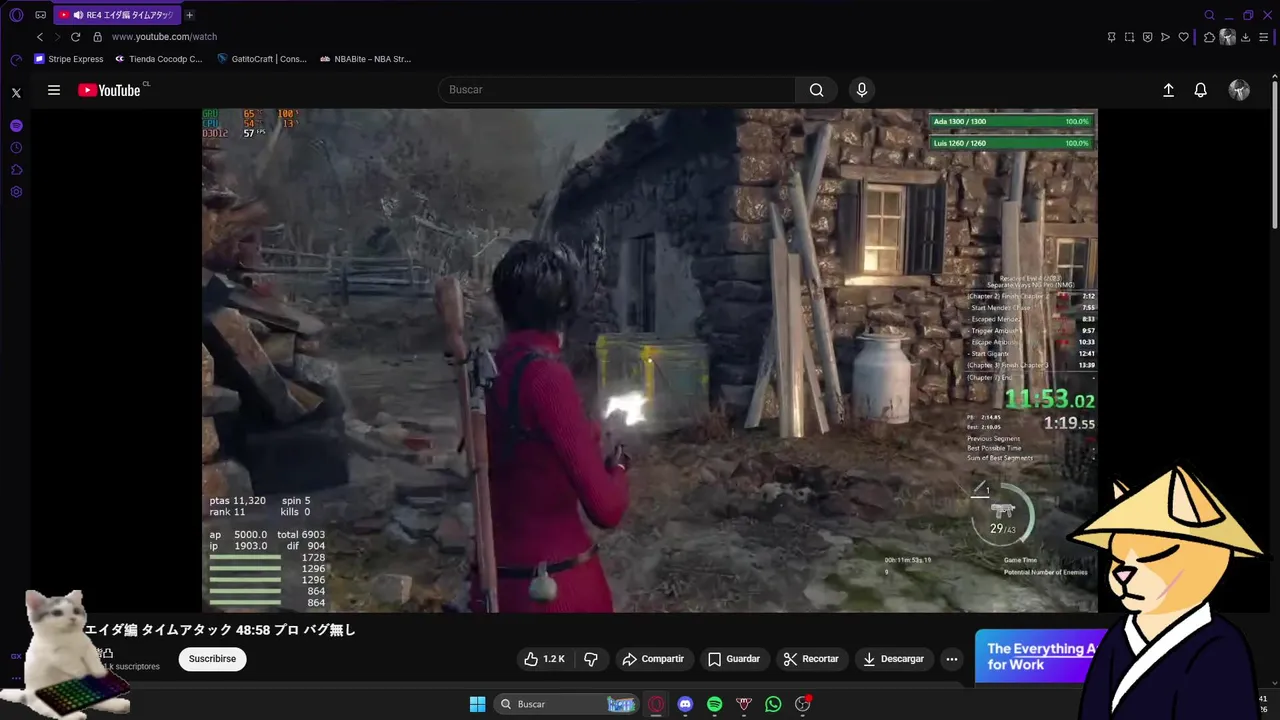Take a snapshot with the capture icon
The image size is (1280, 720).
click(x=1129, y=37)
